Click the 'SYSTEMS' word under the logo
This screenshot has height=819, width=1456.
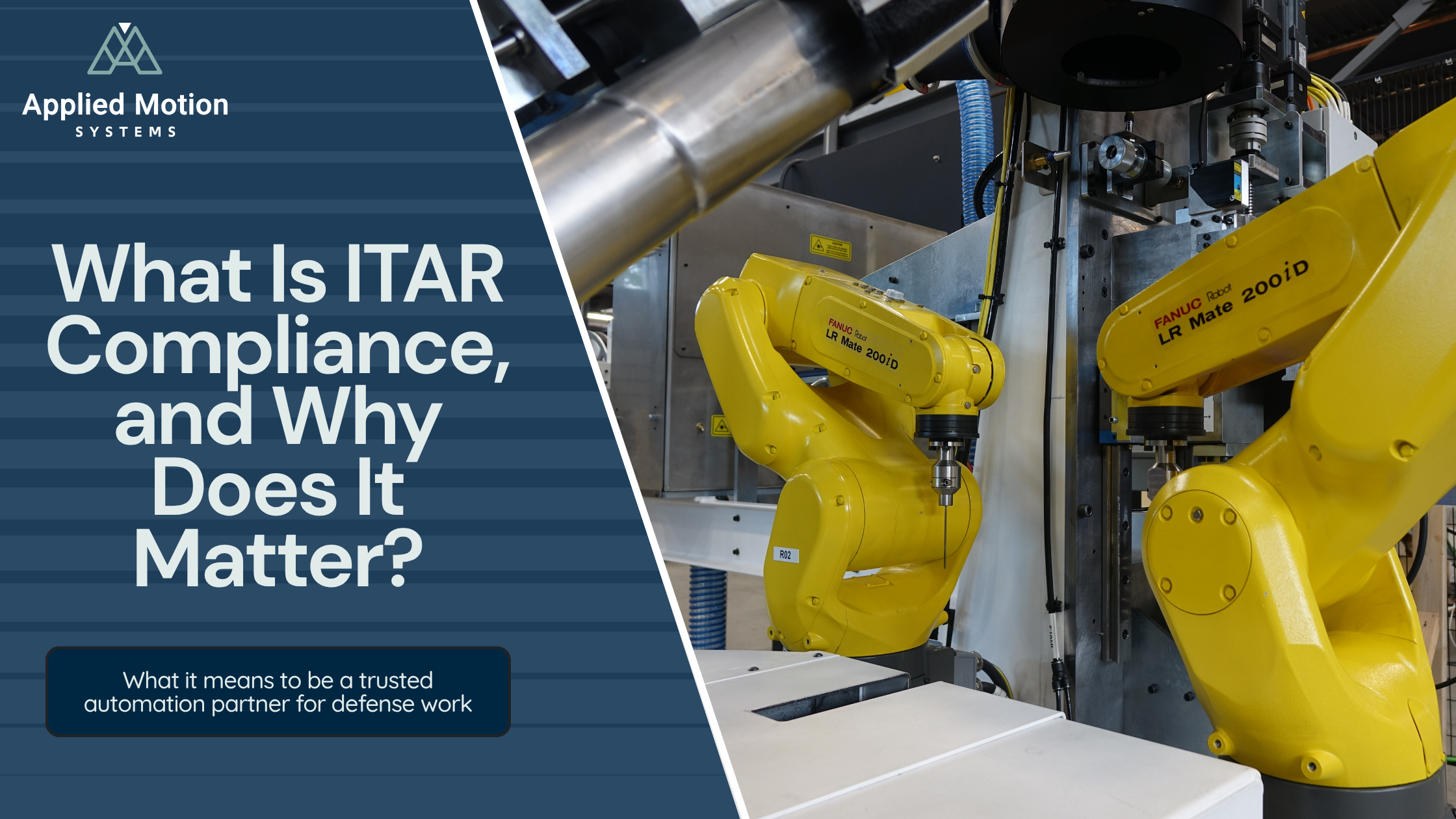click(125, 132)
